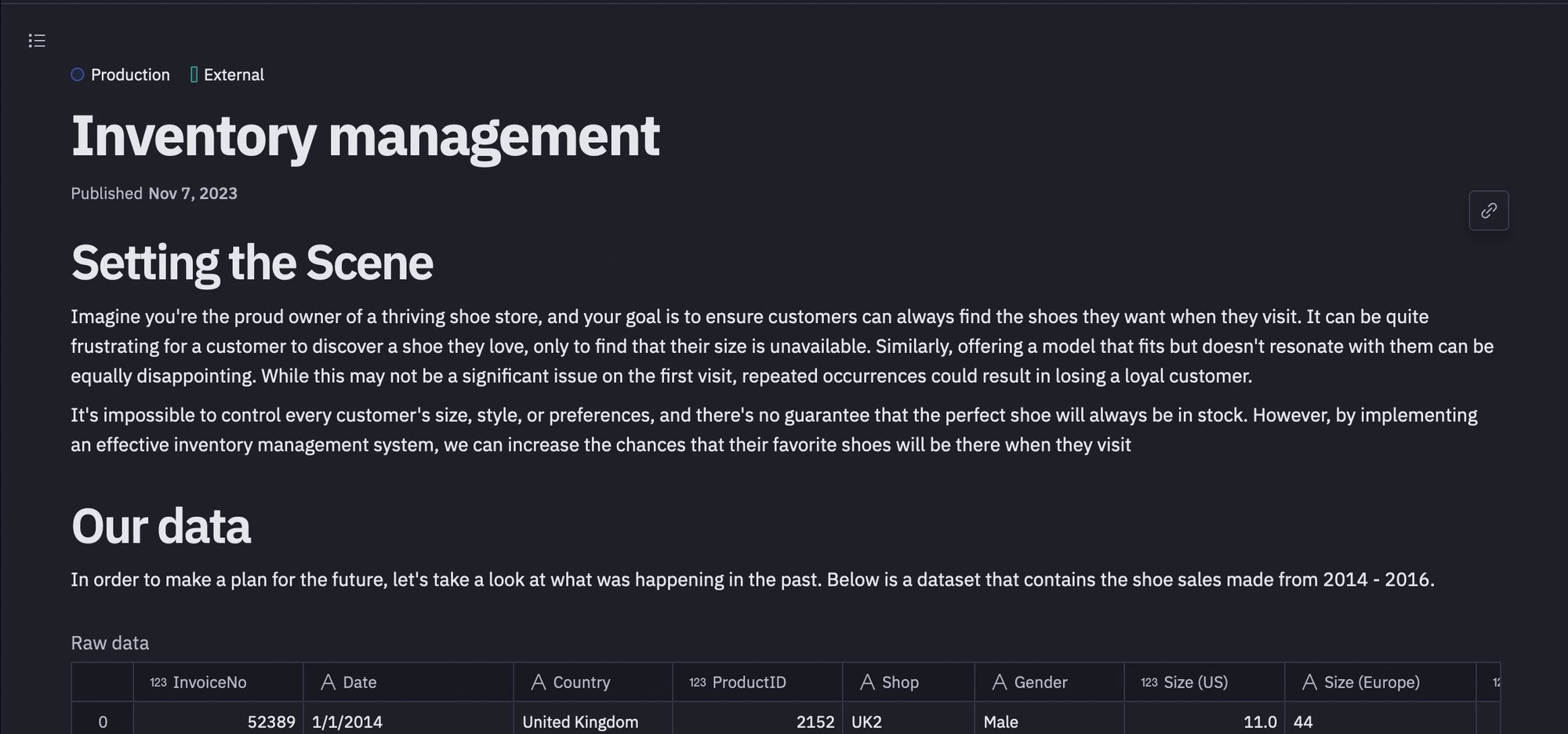Click the text type icon beside Country

point(538,682)
